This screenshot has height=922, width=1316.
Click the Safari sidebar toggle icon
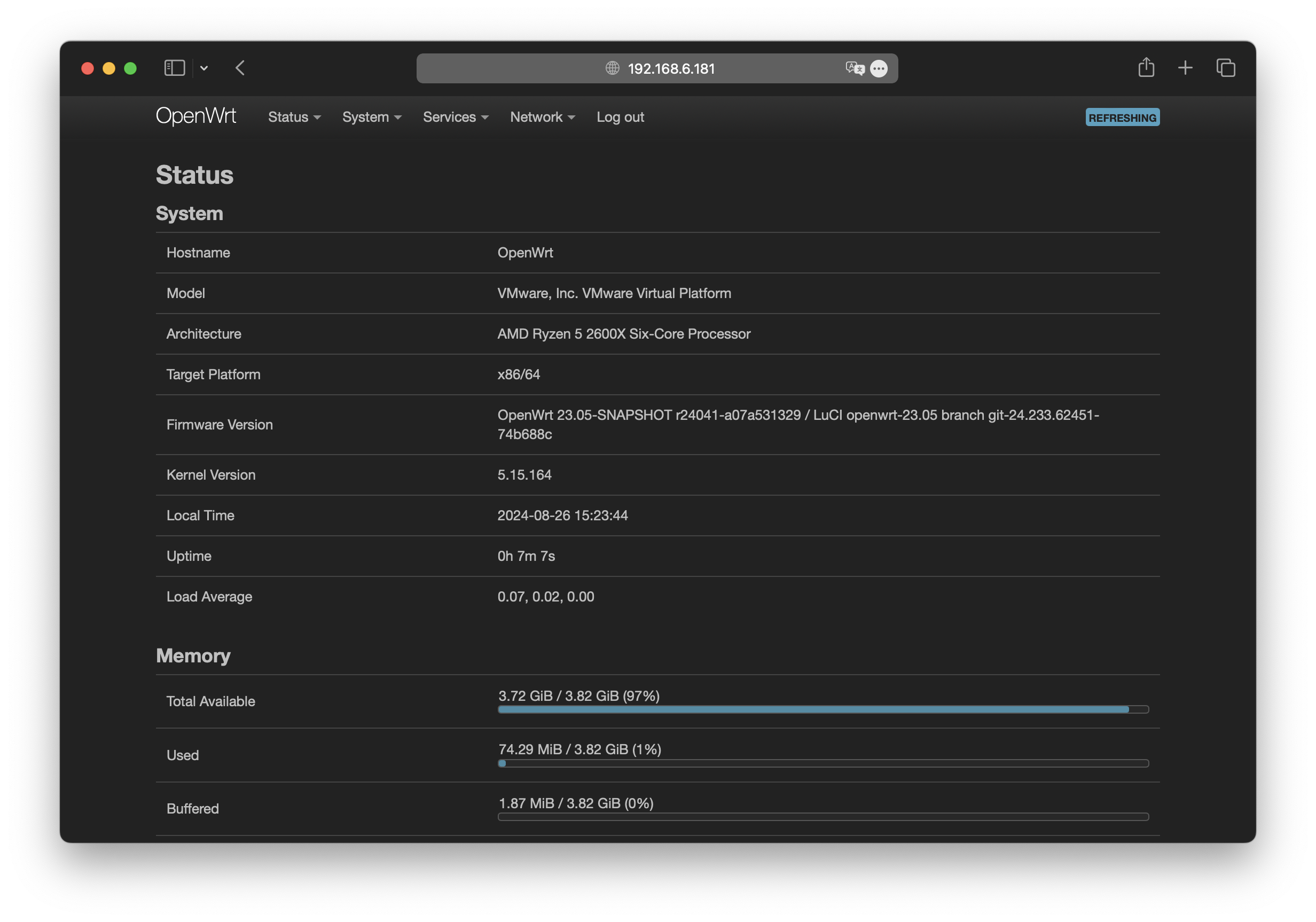click(174, 68)
